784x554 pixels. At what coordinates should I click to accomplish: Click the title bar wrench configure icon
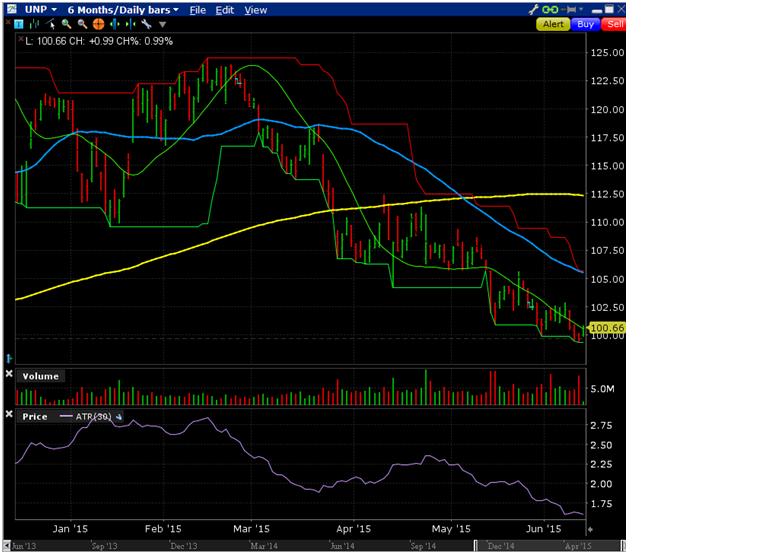pos(533,9)
